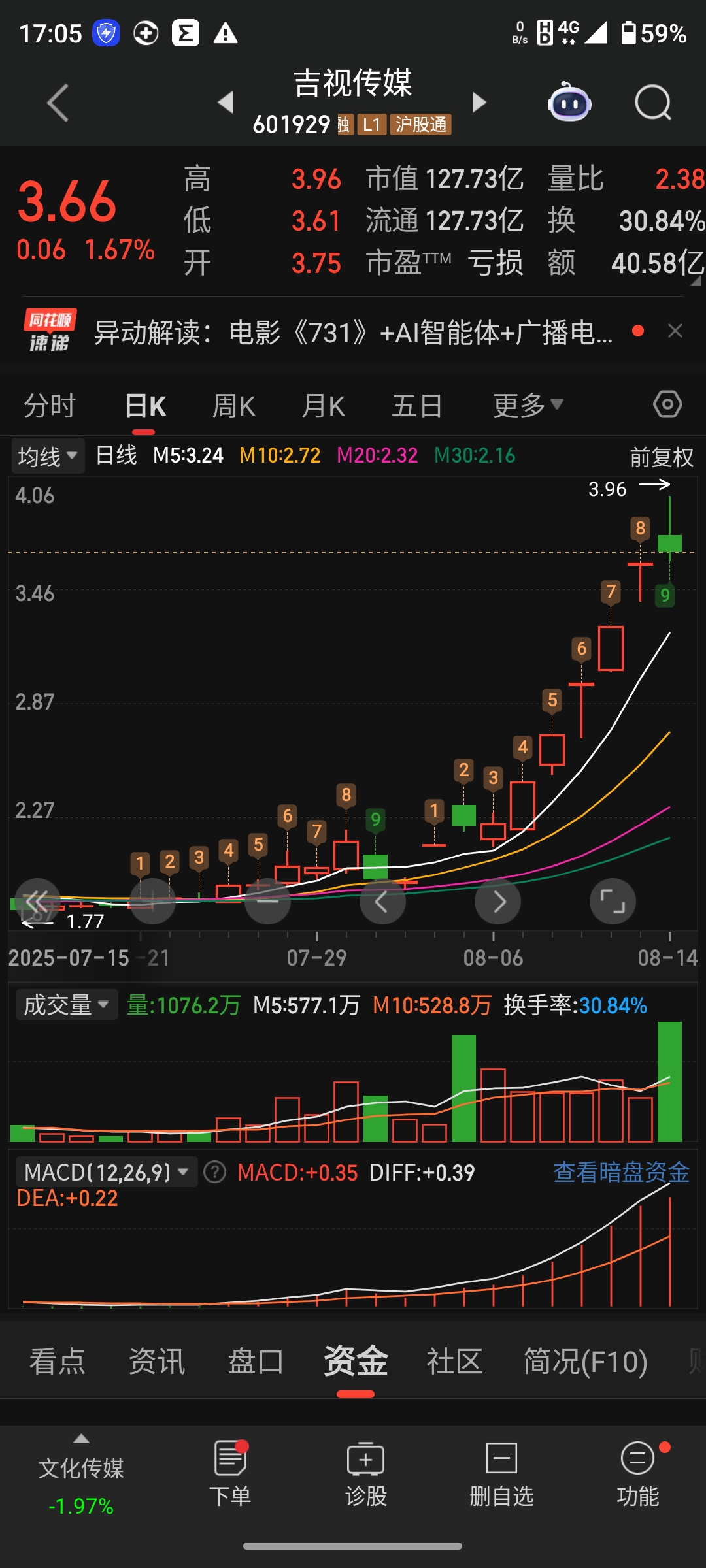Tap the 吉视传媒 stock title
706x1568 pixels.
click(353, 83)
